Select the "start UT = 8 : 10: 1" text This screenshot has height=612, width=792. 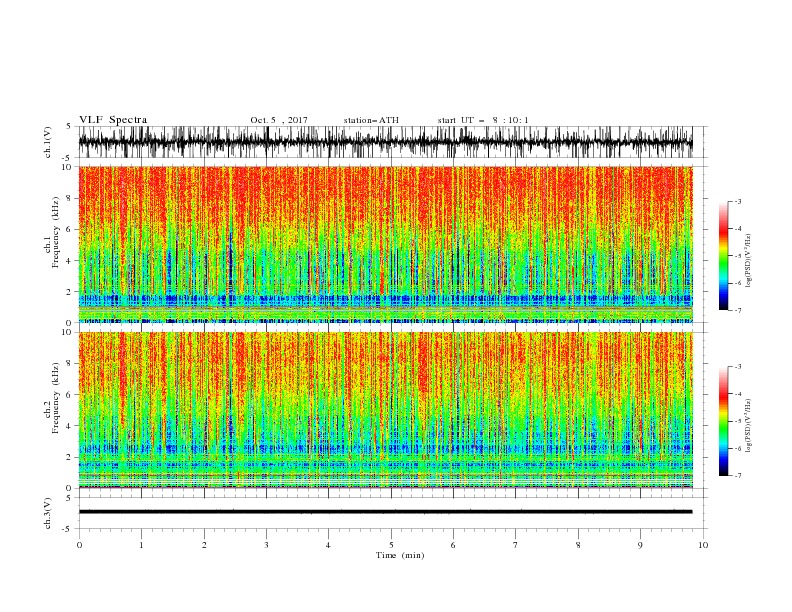pyautogui.click(x=483, y=120)
